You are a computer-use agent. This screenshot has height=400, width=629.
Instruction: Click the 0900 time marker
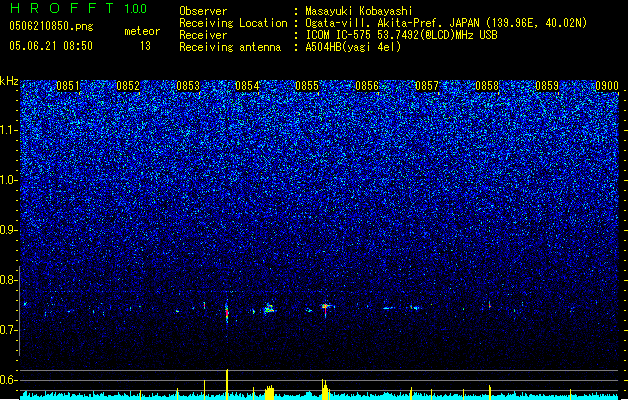(607, 86)
